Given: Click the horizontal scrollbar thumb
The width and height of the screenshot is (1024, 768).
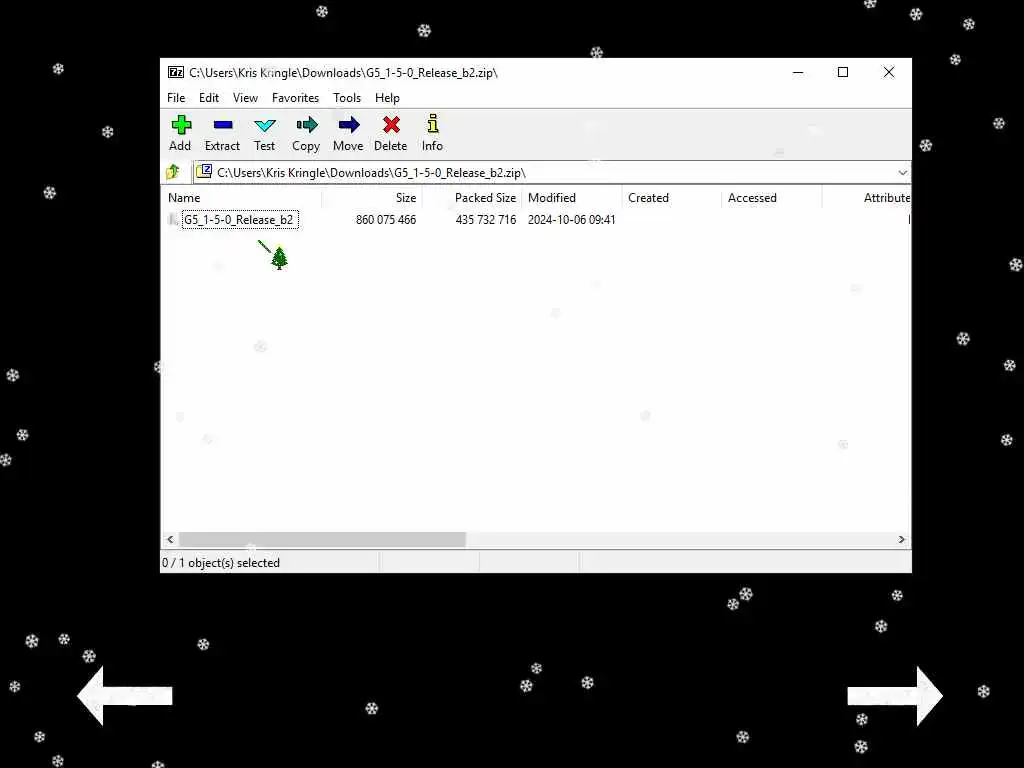Looking at the screenshot, I should tap(322, 539).
